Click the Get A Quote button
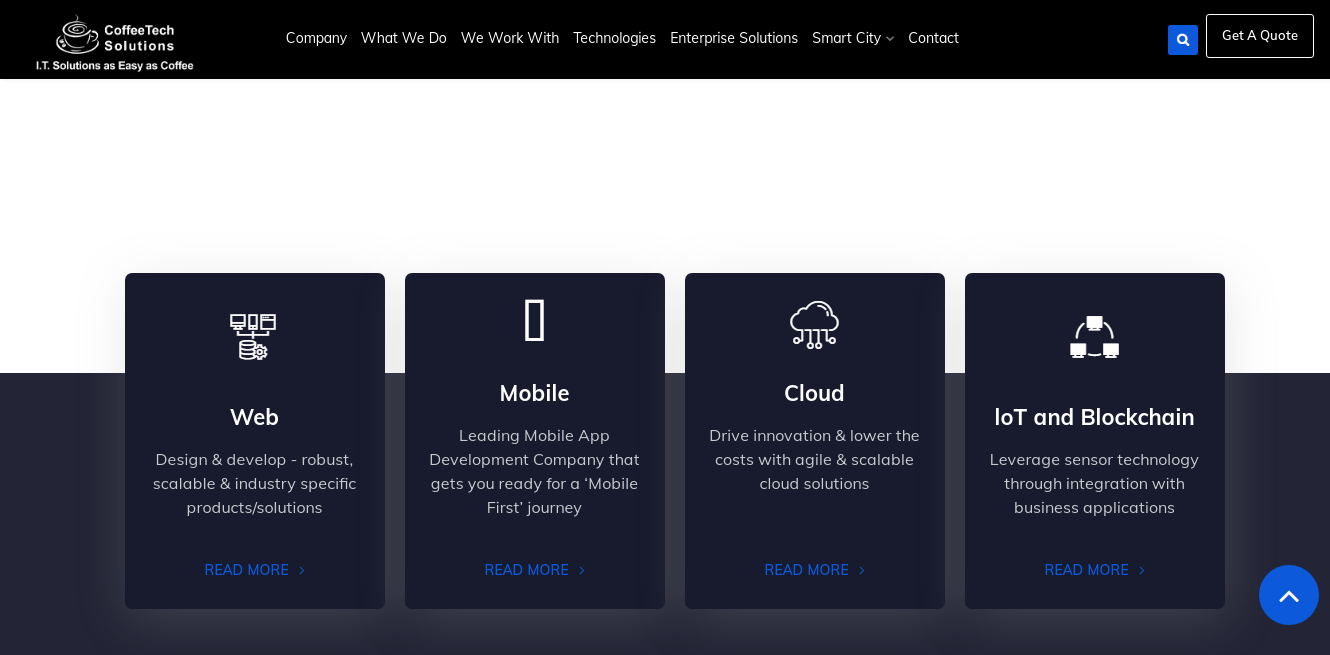Viewport: 1330px width, 655px height. point(1259,36)
